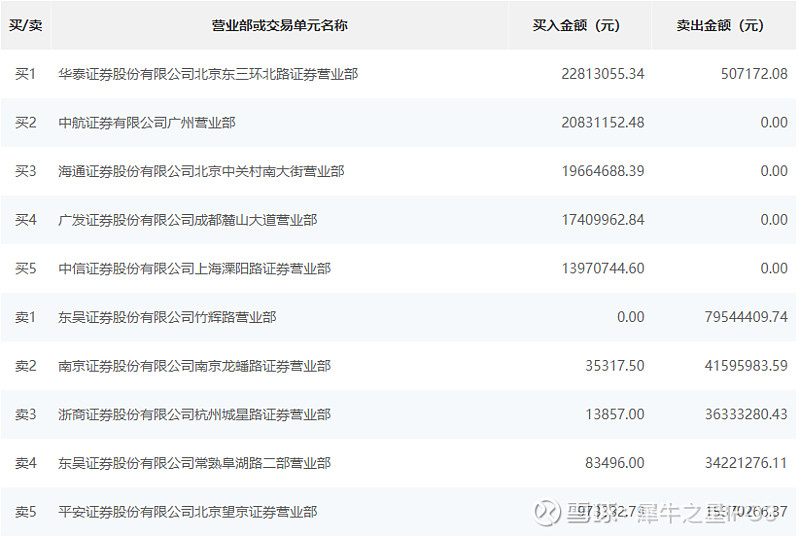Select the 卖1 row label

pyautogui.click(x=26, y=317)
